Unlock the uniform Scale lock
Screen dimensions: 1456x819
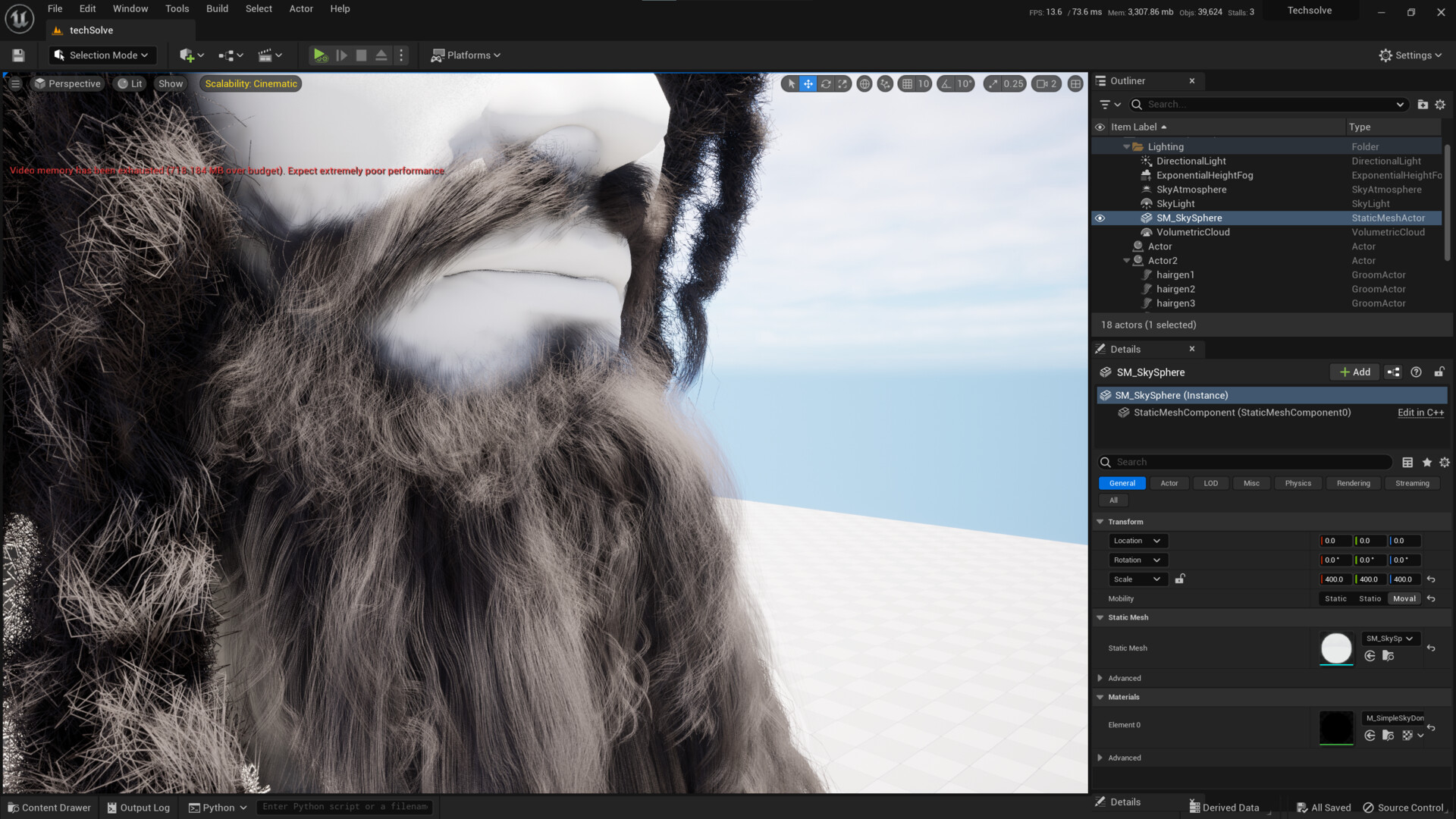pyautogui.click(x=1179, y=579)
